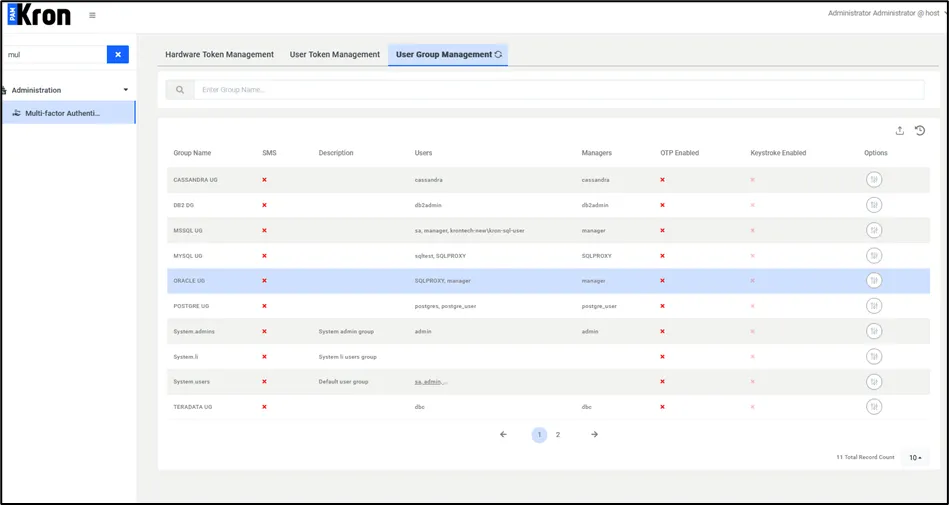Collapse the Administration section
This screenshot has height=505, width=949.
[x=125, y=90]
